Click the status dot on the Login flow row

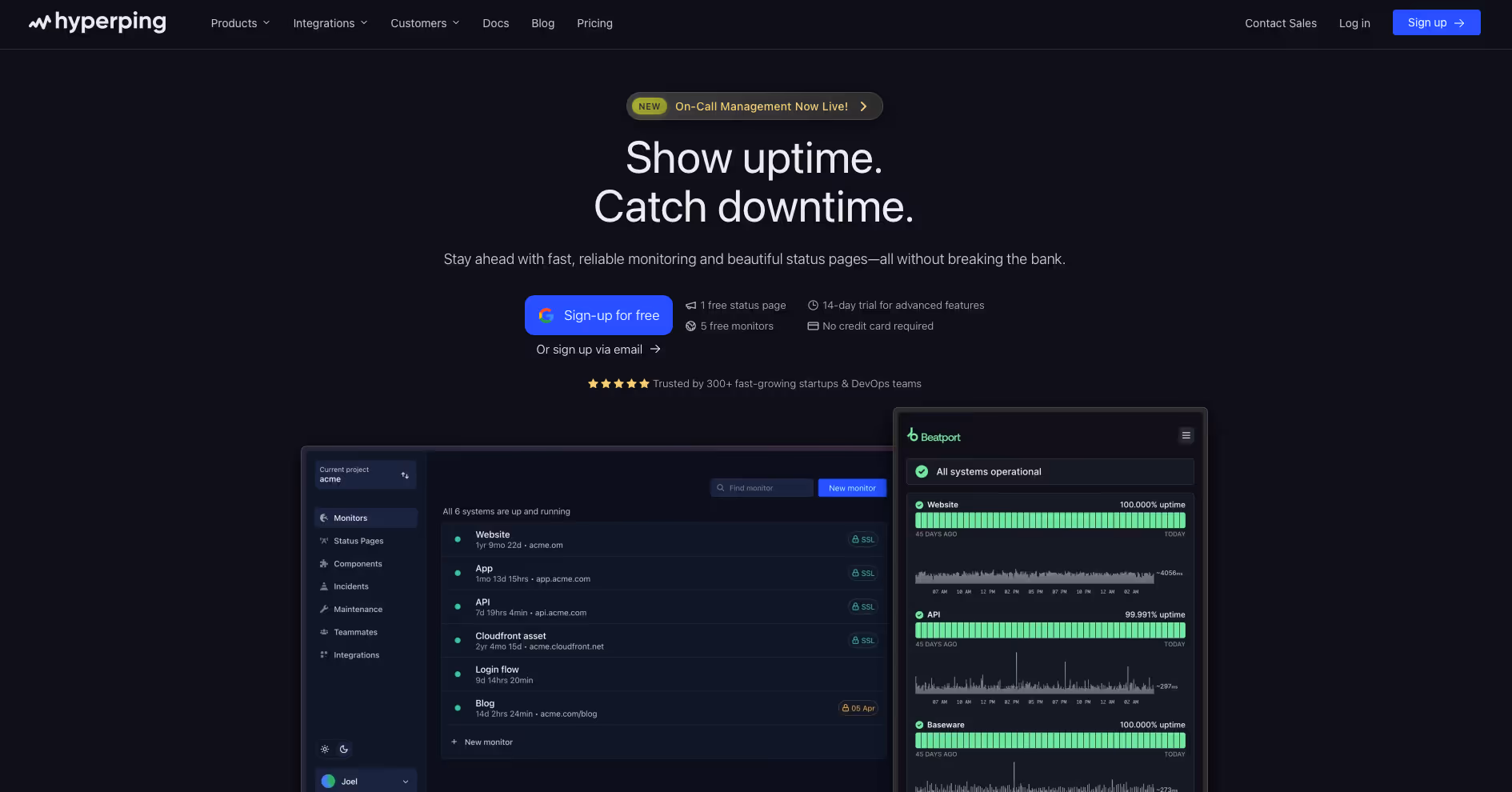tap(458, 674)
